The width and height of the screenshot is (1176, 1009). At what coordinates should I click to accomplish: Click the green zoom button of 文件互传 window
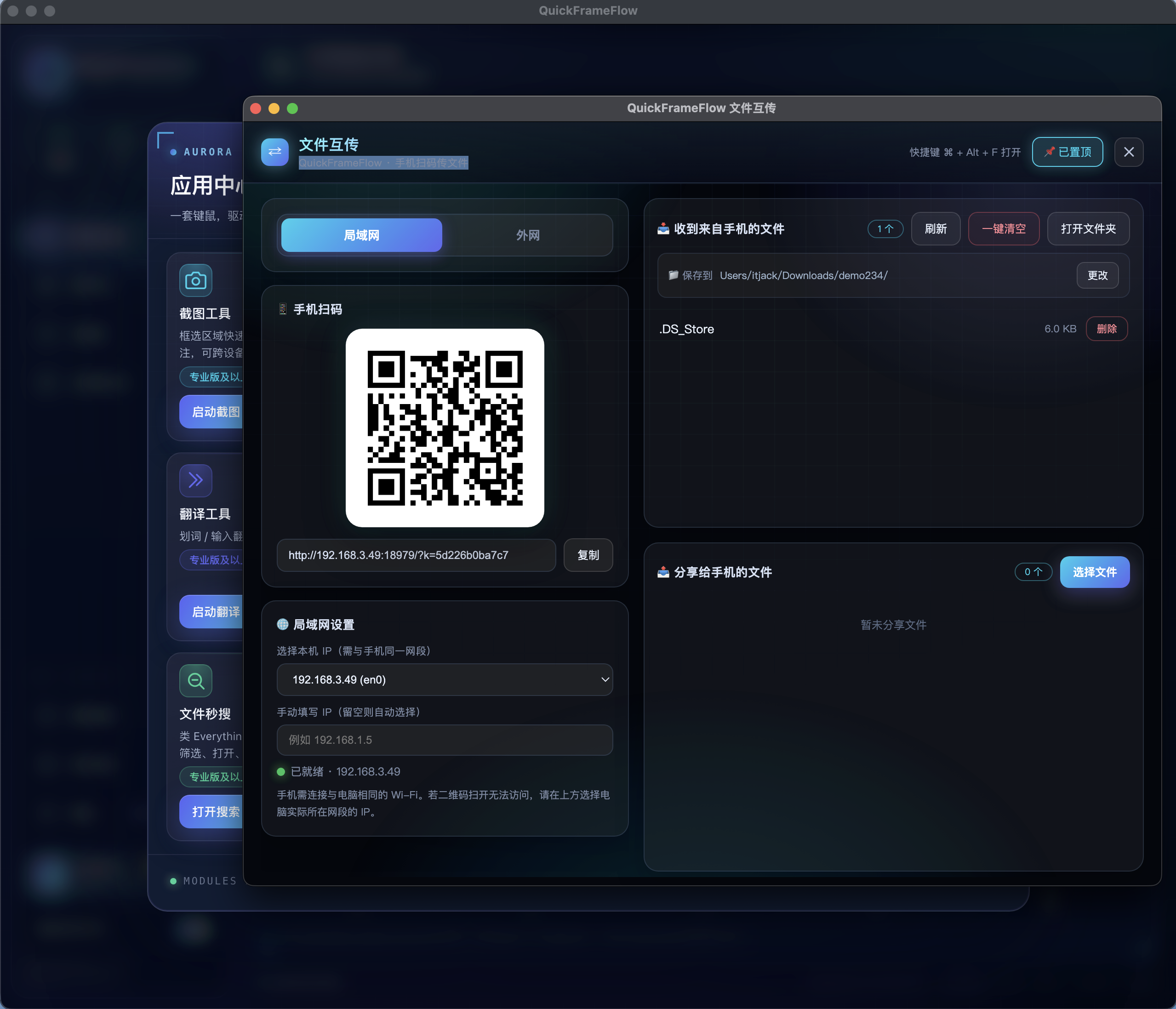point(292,108)
